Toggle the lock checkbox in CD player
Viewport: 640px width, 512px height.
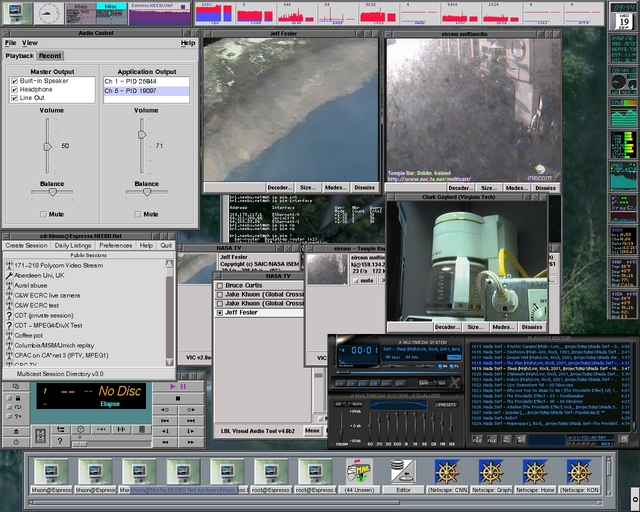(x=9, y=398)
